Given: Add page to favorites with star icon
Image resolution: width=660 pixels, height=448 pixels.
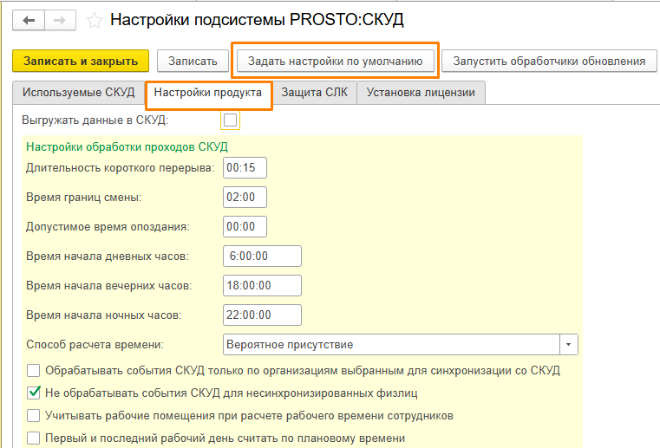Looking at the screenshot, I should coord(94,20).
